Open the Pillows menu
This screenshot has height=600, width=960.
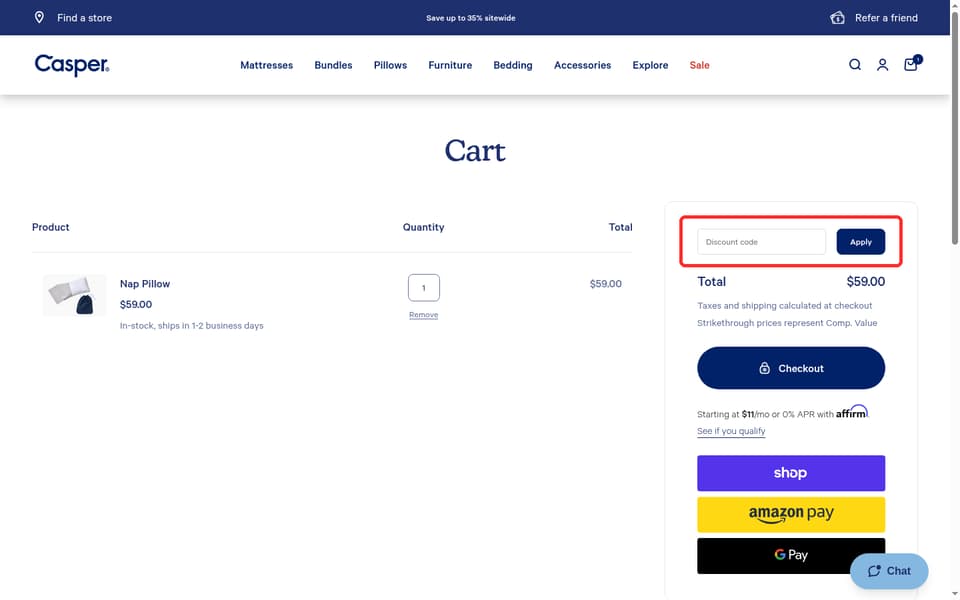(x=390, y=65)
